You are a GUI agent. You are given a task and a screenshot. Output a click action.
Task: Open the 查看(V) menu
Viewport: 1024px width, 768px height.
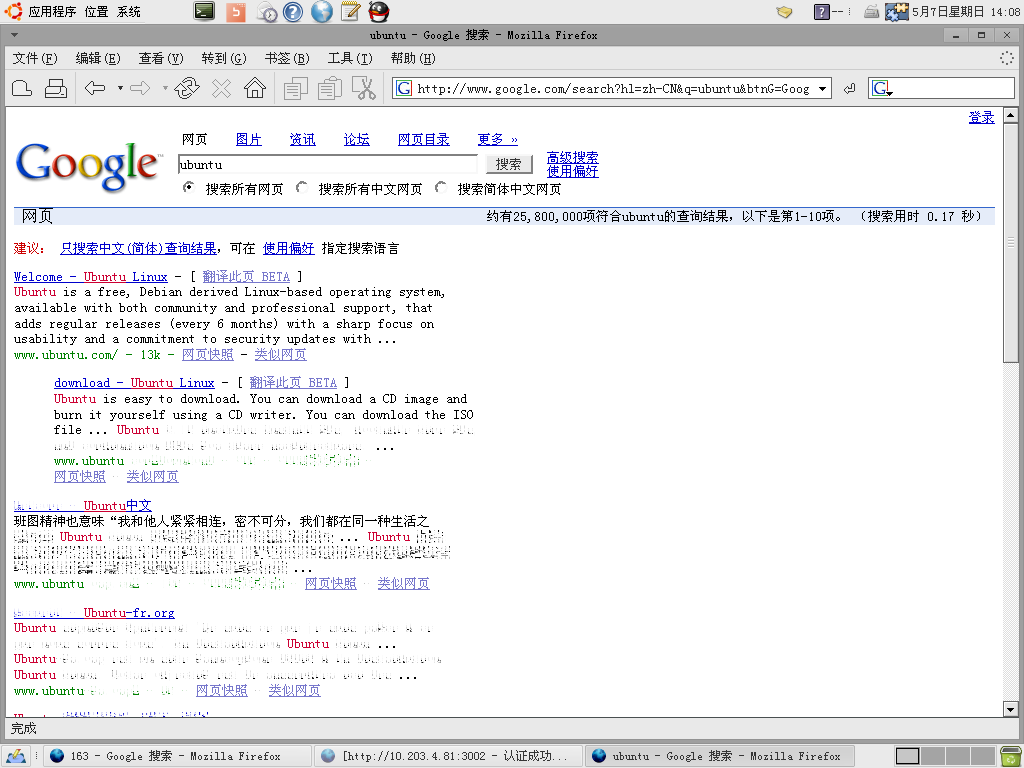point(161,59)
